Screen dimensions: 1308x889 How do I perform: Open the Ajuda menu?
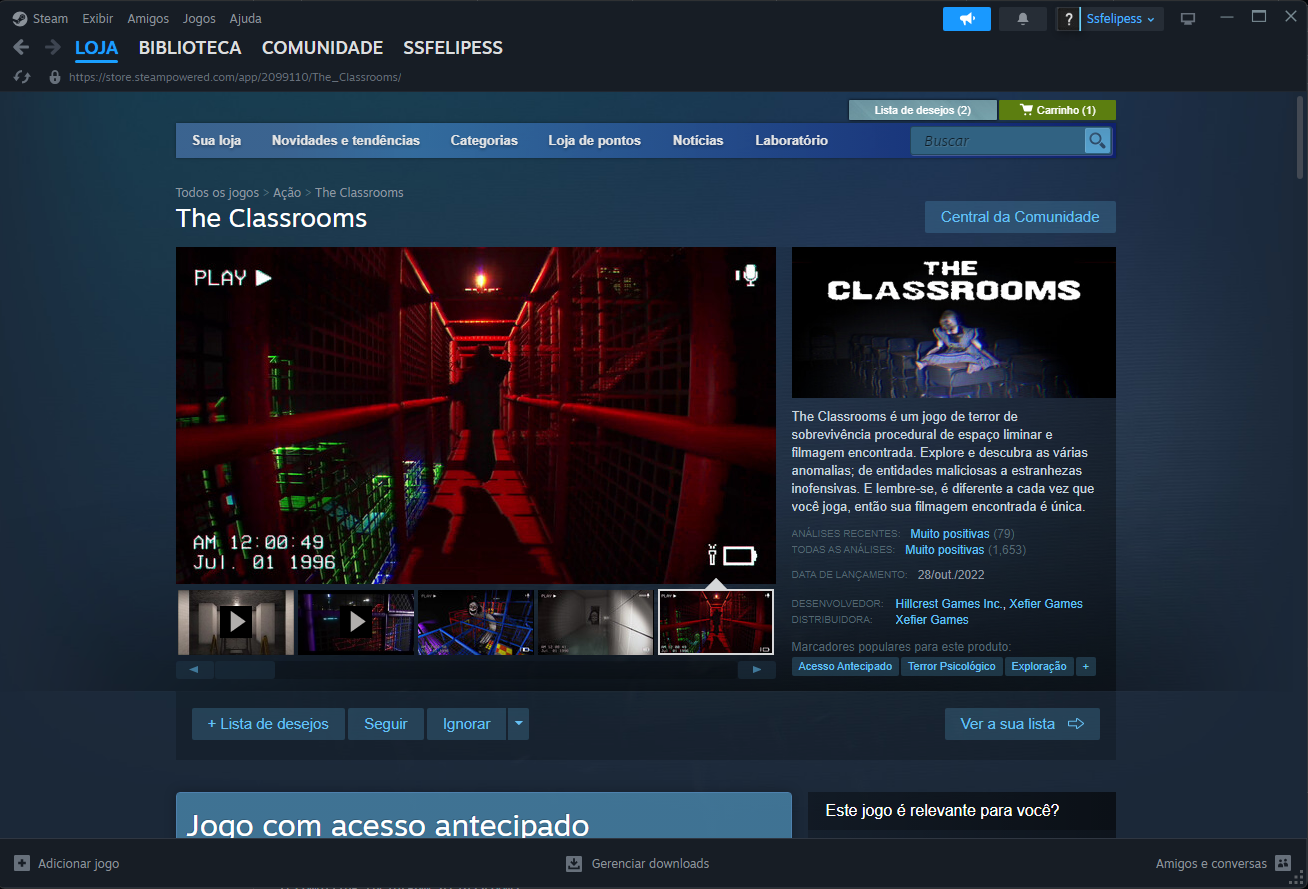246,19
